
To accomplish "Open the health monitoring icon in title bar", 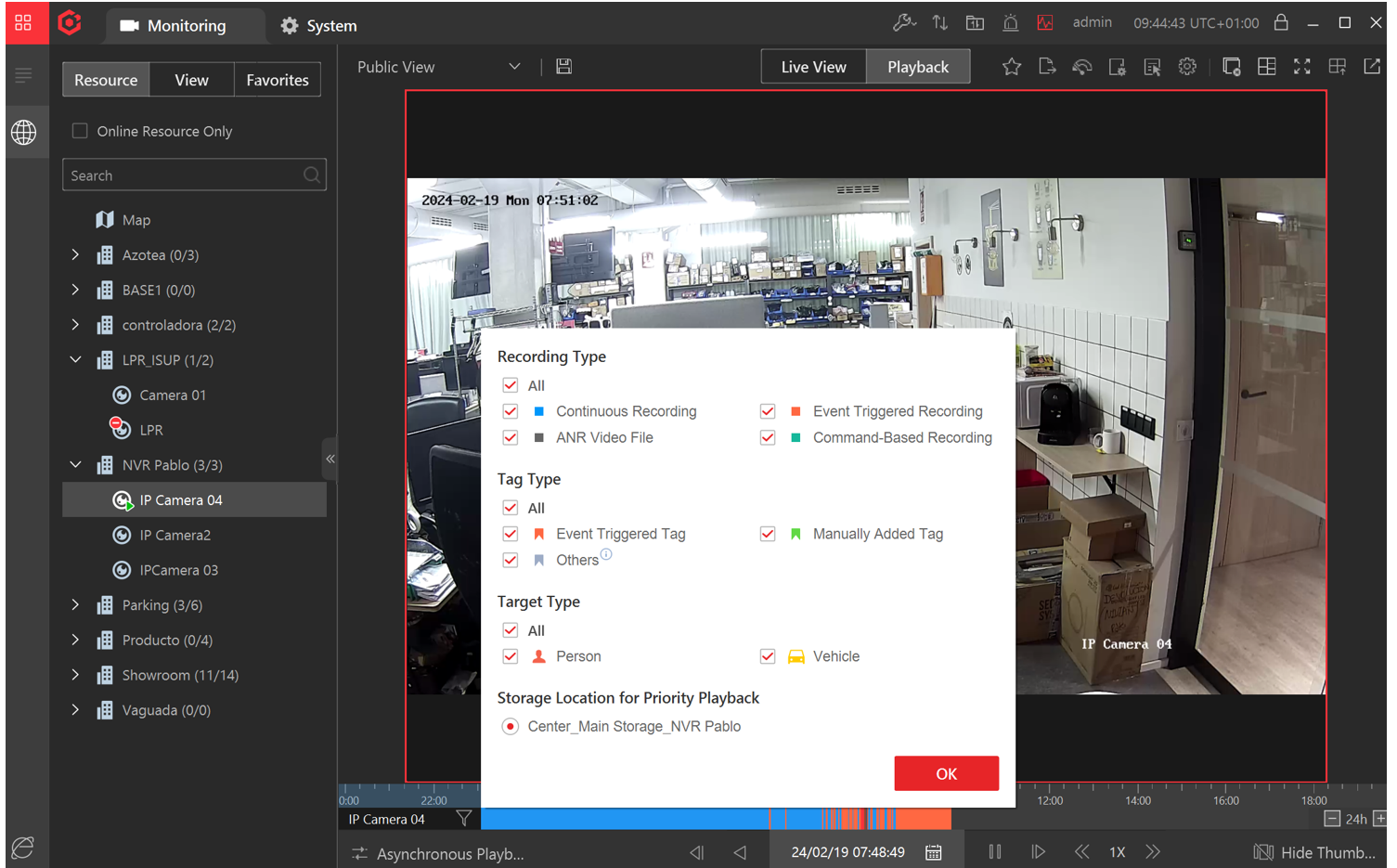I will pos(1045,22).
